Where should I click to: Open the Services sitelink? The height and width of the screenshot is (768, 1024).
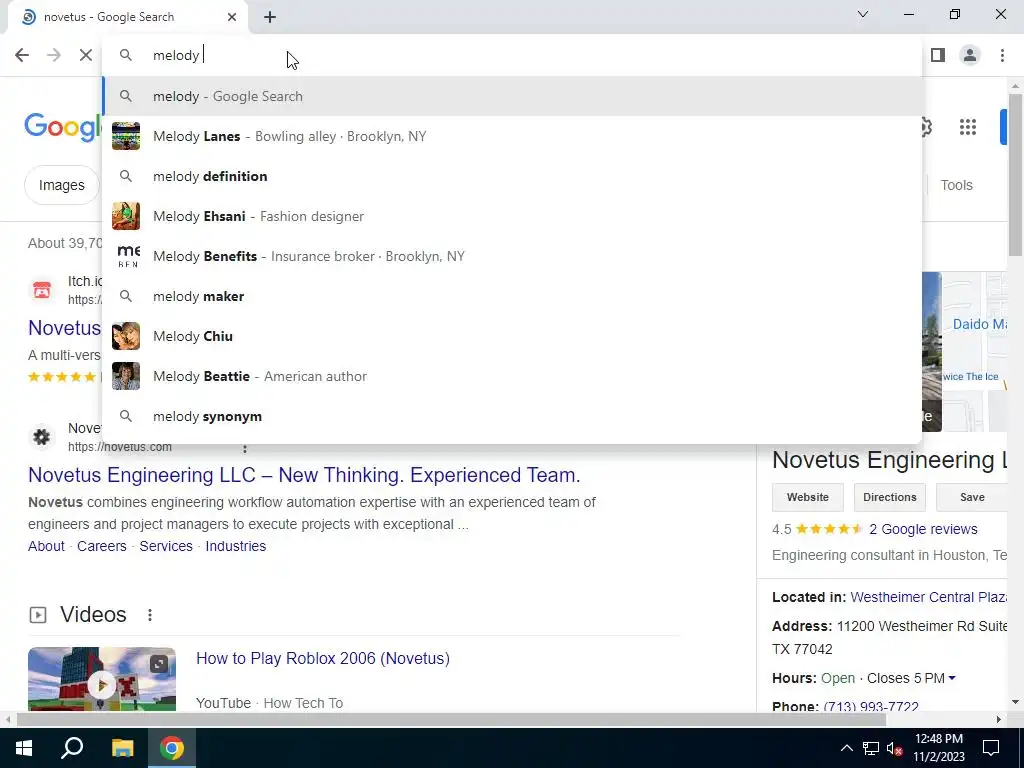point(166,546)
